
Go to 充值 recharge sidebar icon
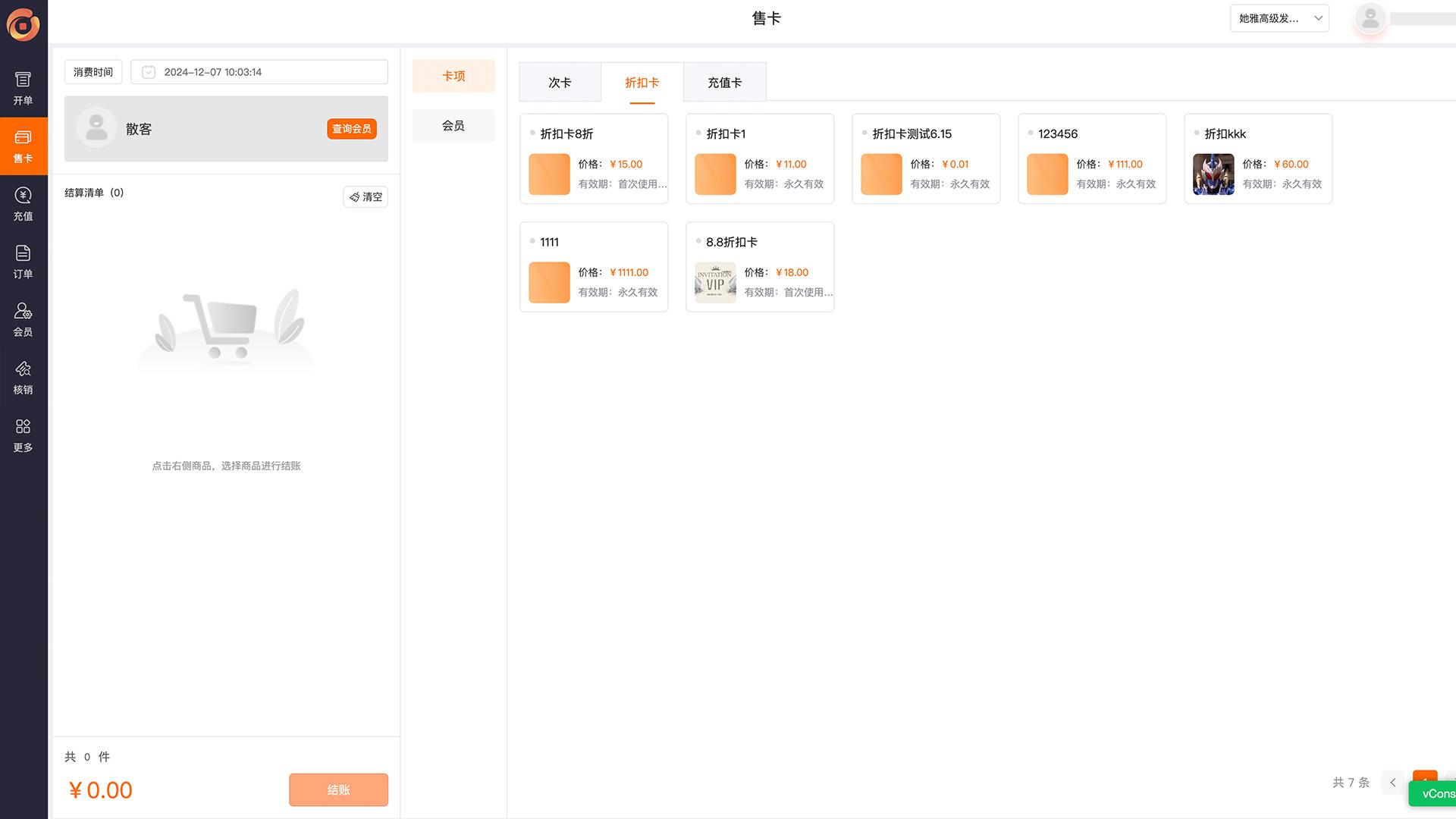coord(23,204)
